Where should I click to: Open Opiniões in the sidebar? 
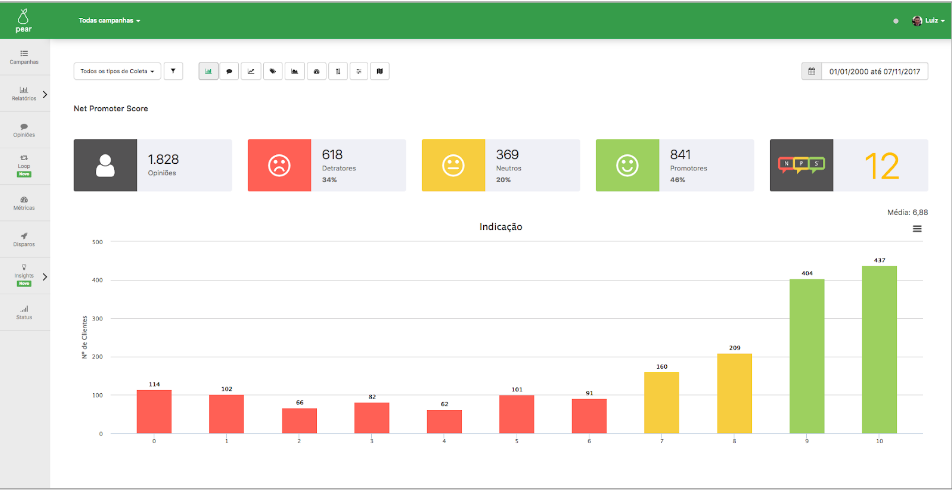pyautogui.click(x=24, y=130)
